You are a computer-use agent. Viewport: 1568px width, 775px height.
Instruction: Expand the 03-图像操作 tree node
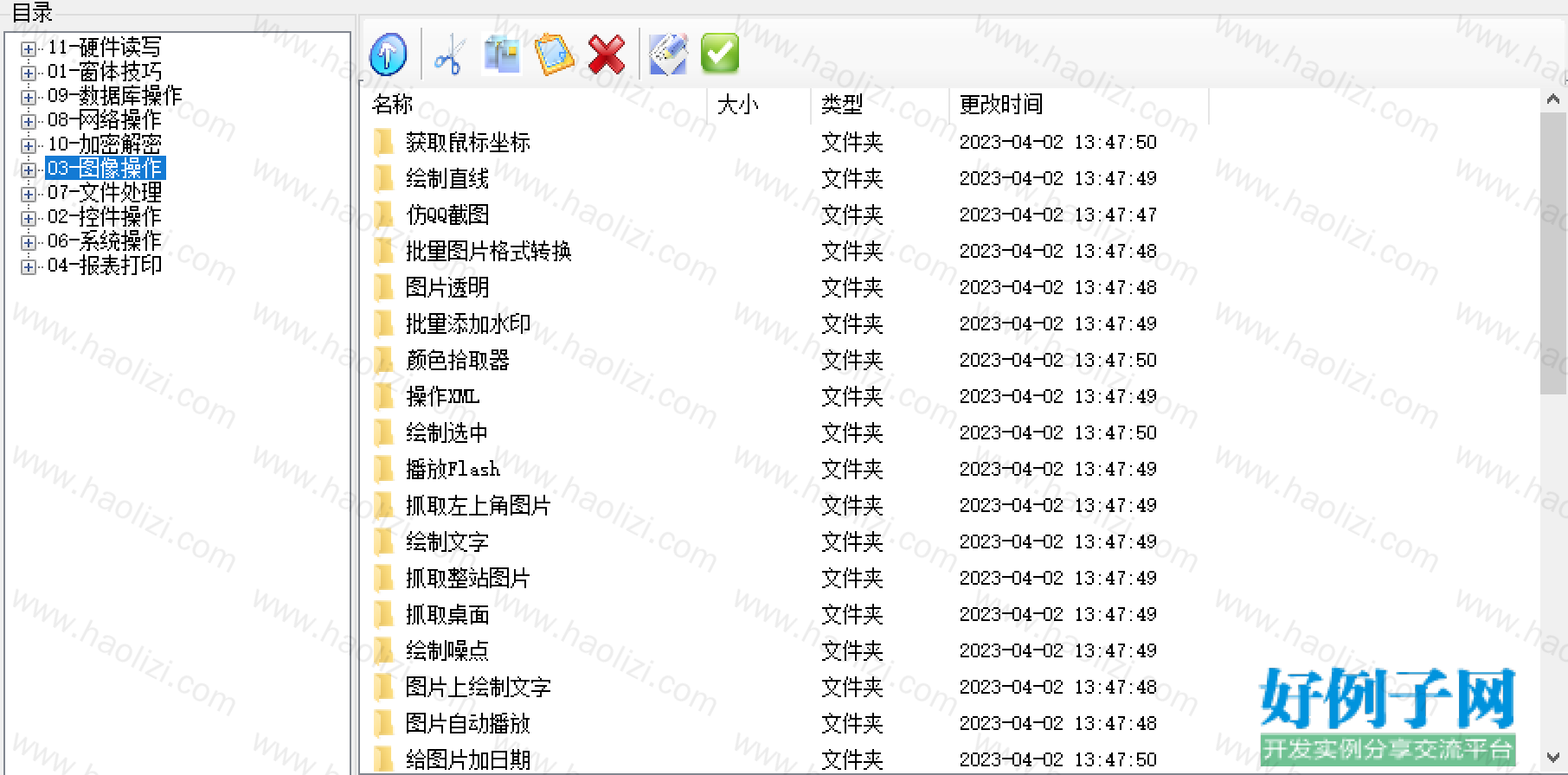tap(29, 170)
